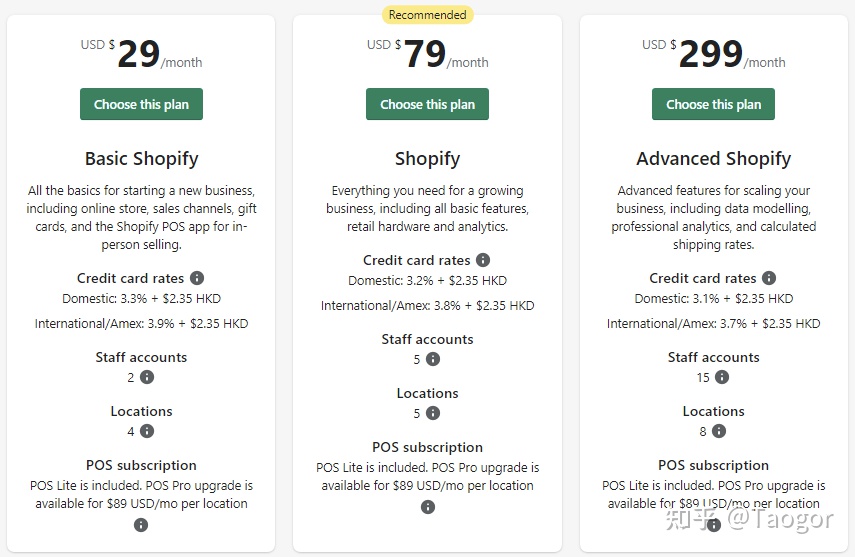The height and width of the screenshot is (557, 855).
Task: Click info icon under Shopify plan POS subscription
Action: (x=428, y=507)
